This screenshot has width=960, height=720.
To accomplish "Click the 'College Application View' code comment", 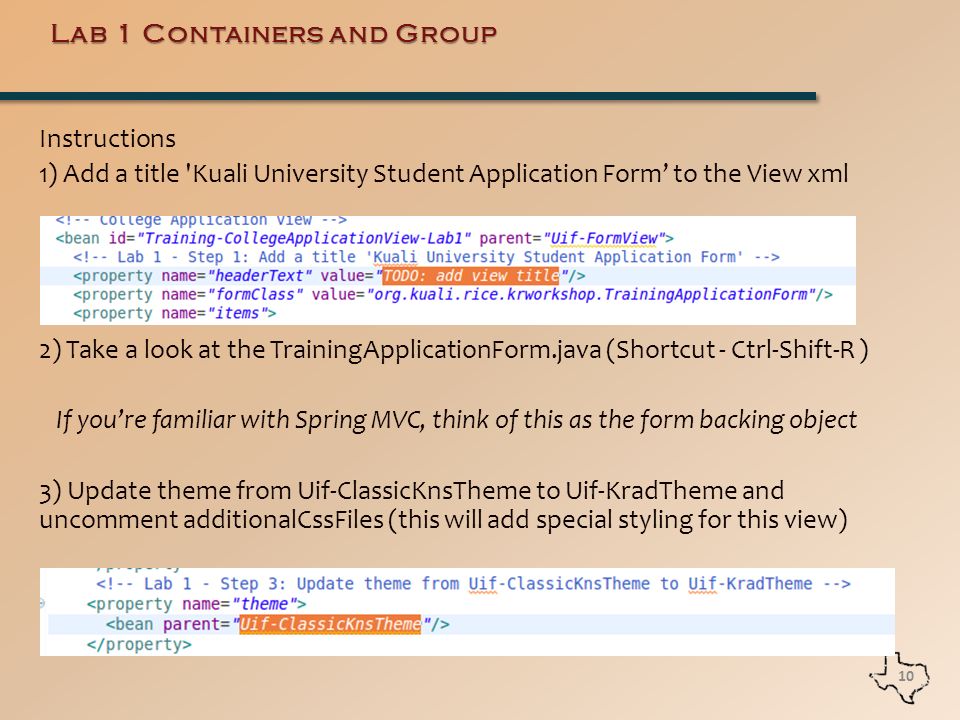I will click(201, 220).
